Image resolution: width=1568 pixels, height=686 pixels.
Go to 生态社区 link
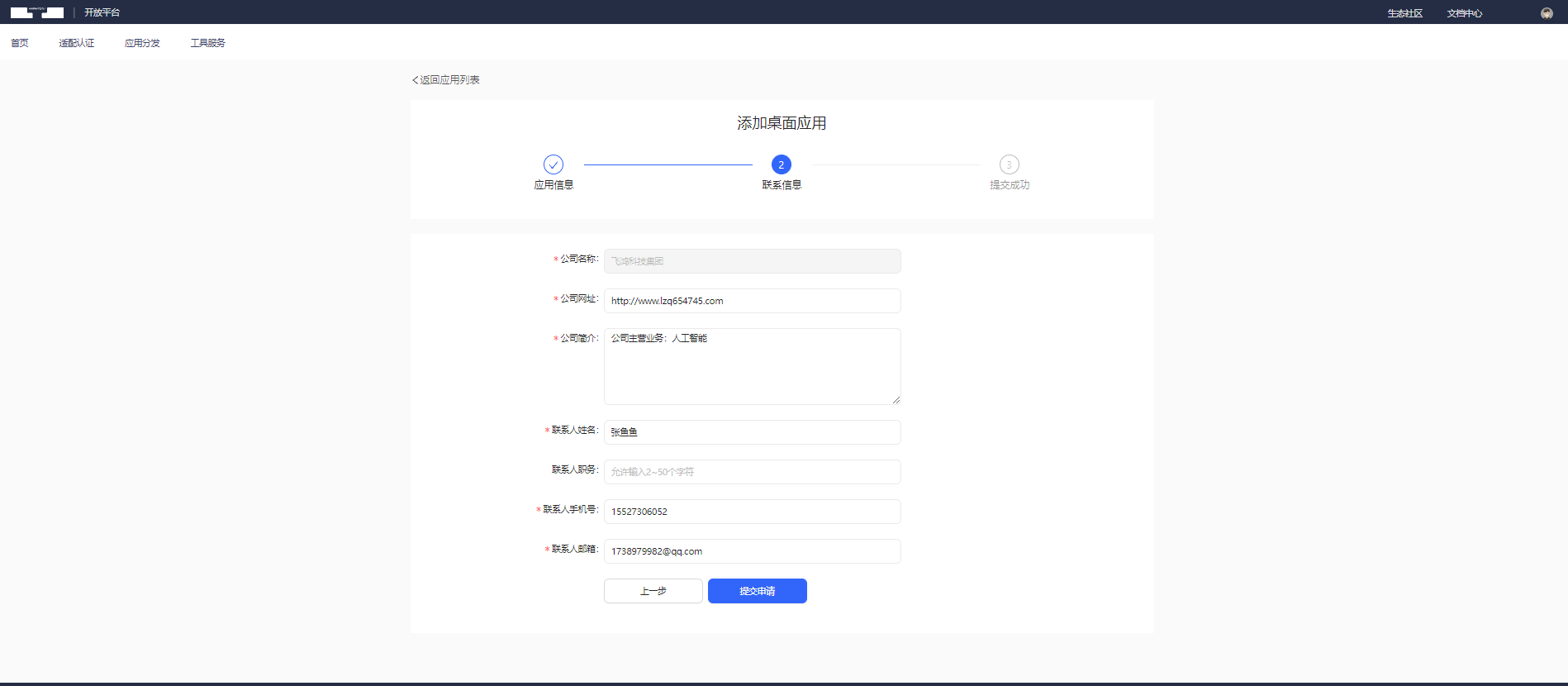[x=1404, y=13]
